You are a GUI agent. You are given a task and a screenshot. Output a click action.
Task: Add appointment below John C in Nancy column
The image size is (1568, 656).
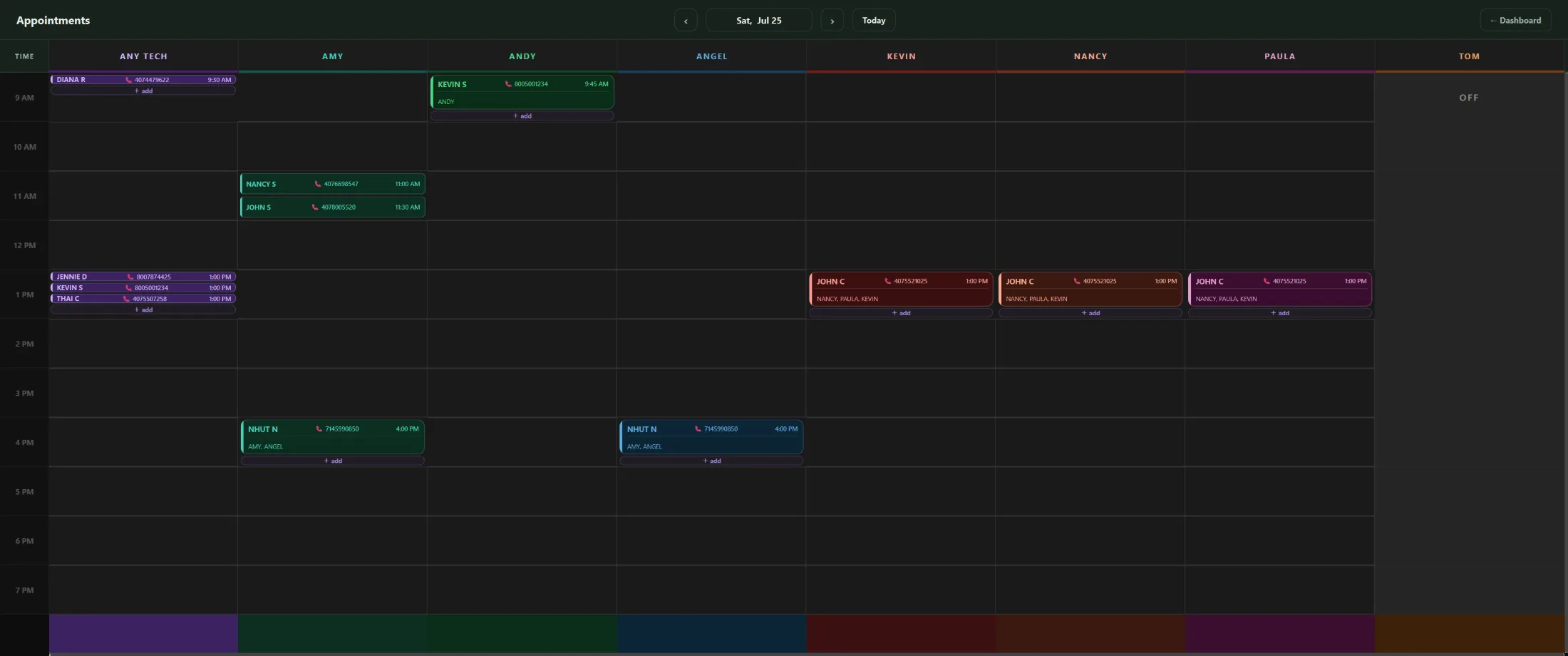pos(1090,313)
